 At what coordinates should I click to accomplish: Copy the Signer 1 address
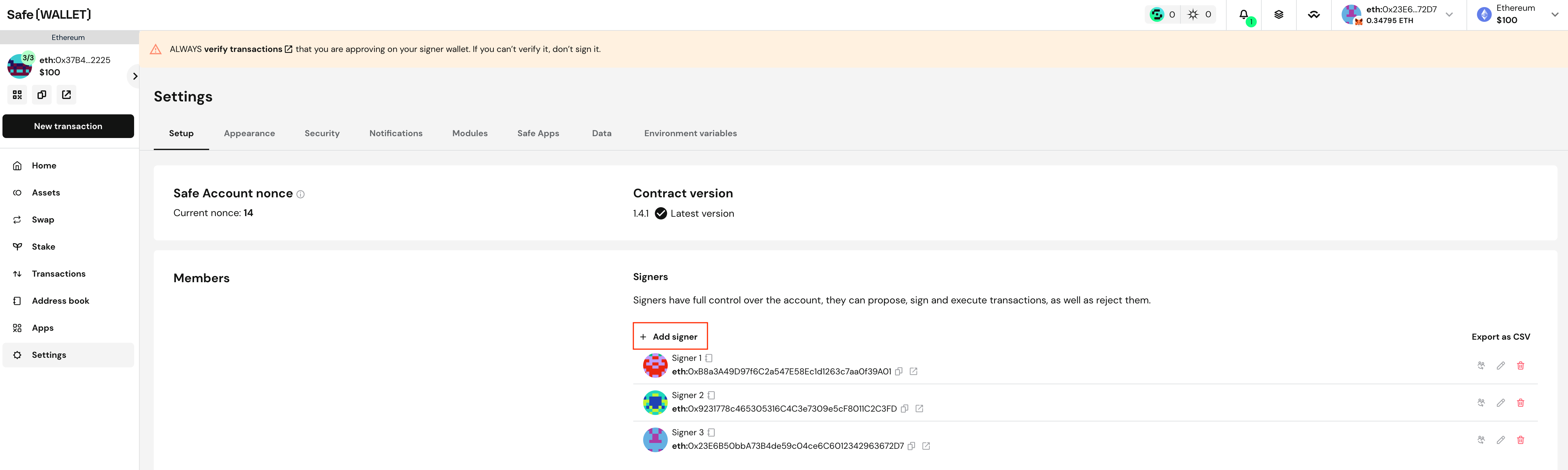point(898,372)
